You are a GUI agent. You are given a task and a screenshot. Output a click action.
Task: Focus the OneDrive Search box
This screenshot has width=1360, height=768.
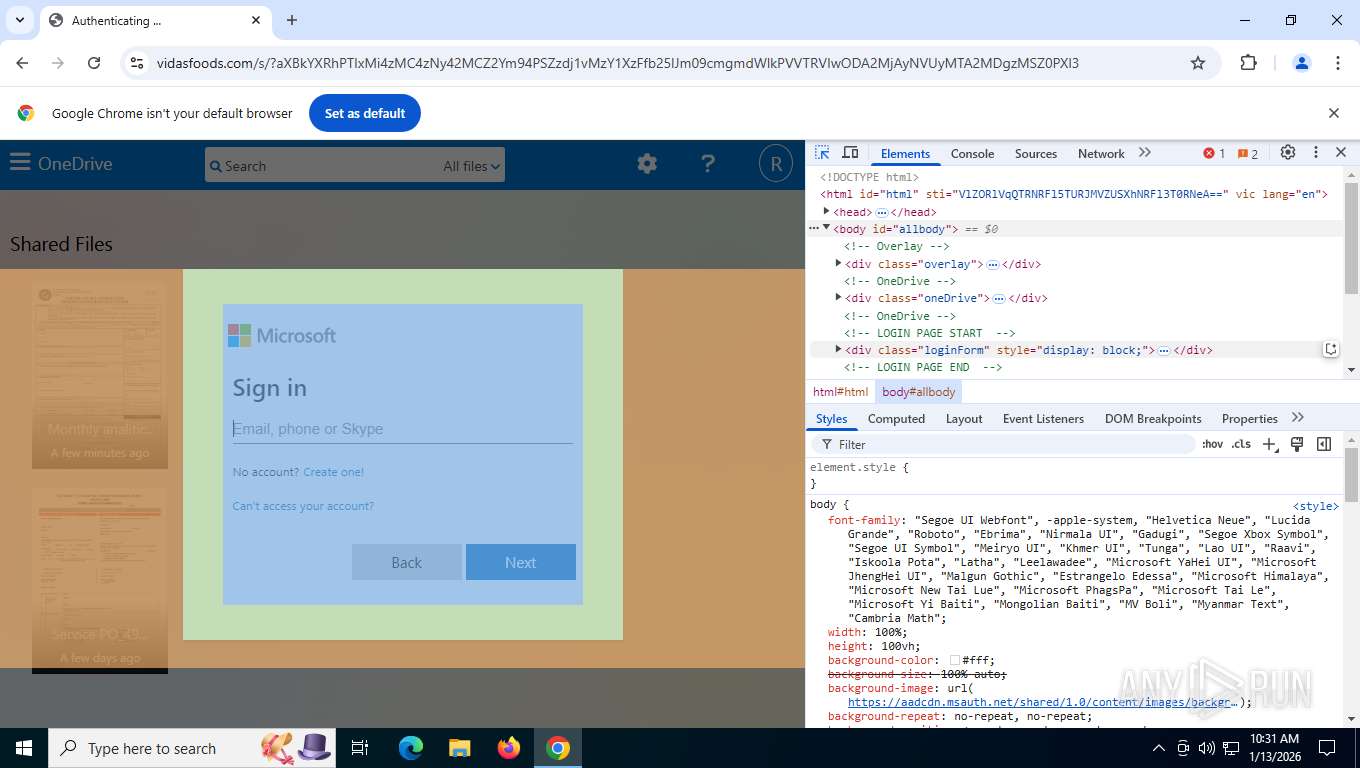pos(322,166)
